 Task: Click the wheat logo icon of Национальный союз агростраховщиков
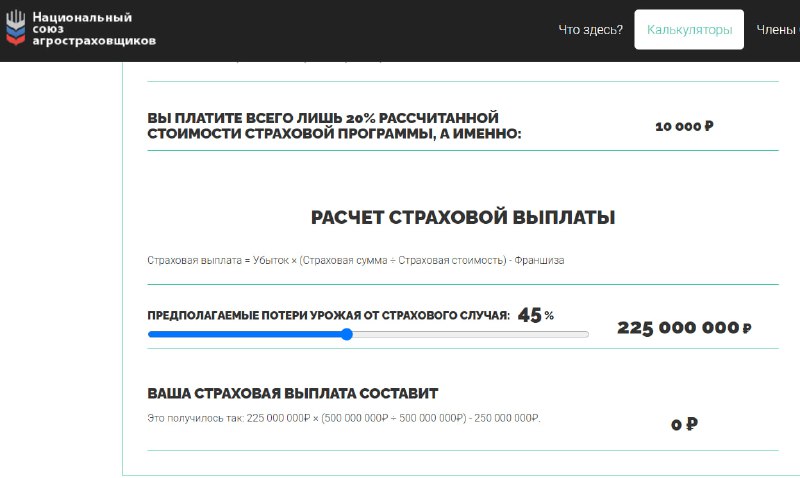15,28
